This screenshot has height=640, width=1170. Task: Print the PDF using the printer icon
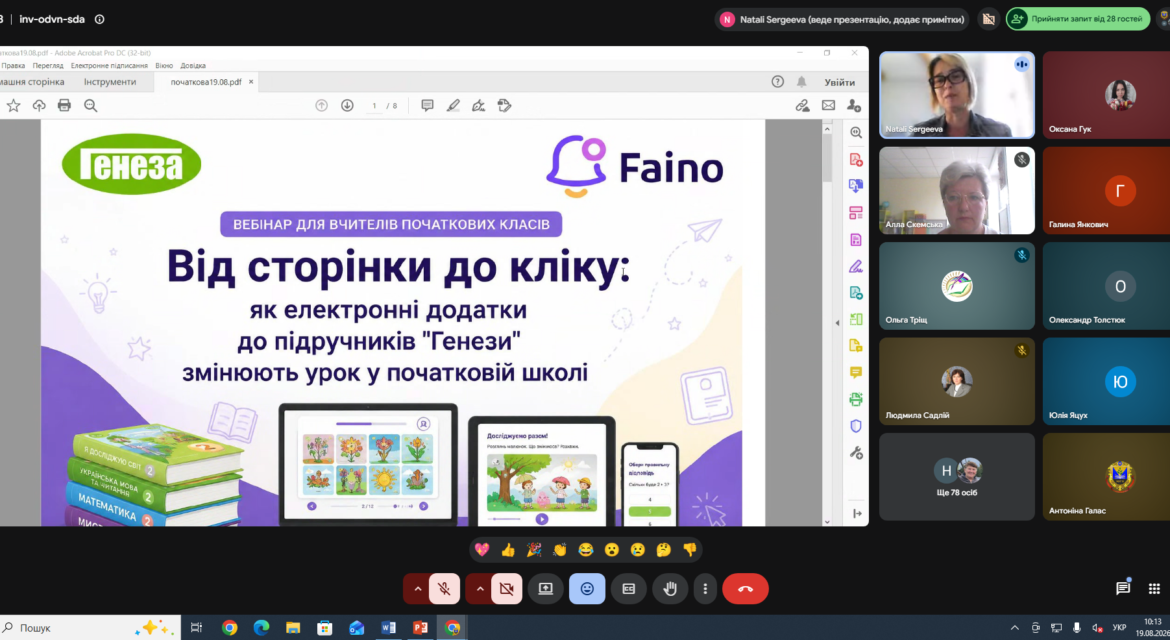click(x=64, y=106)
